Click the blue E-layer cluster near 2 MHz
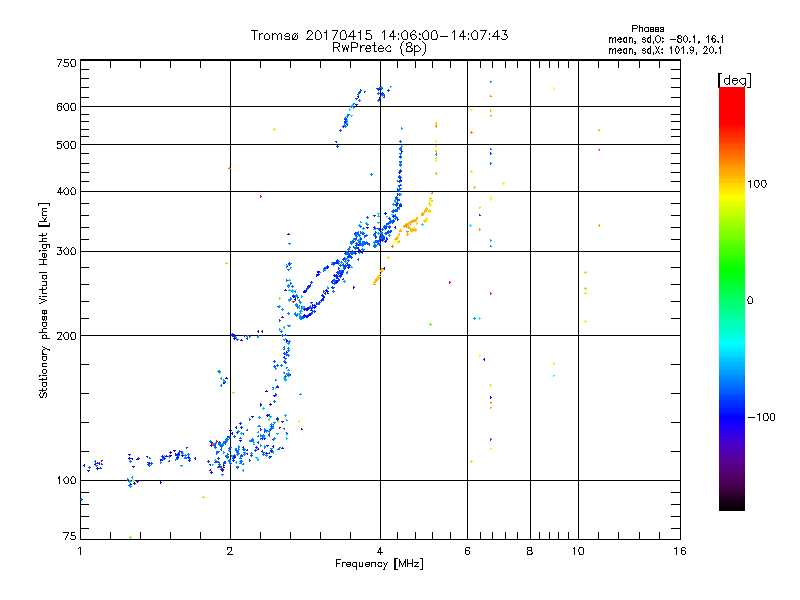The width and height of the screenshot is (800, 600). coord(249,443)
